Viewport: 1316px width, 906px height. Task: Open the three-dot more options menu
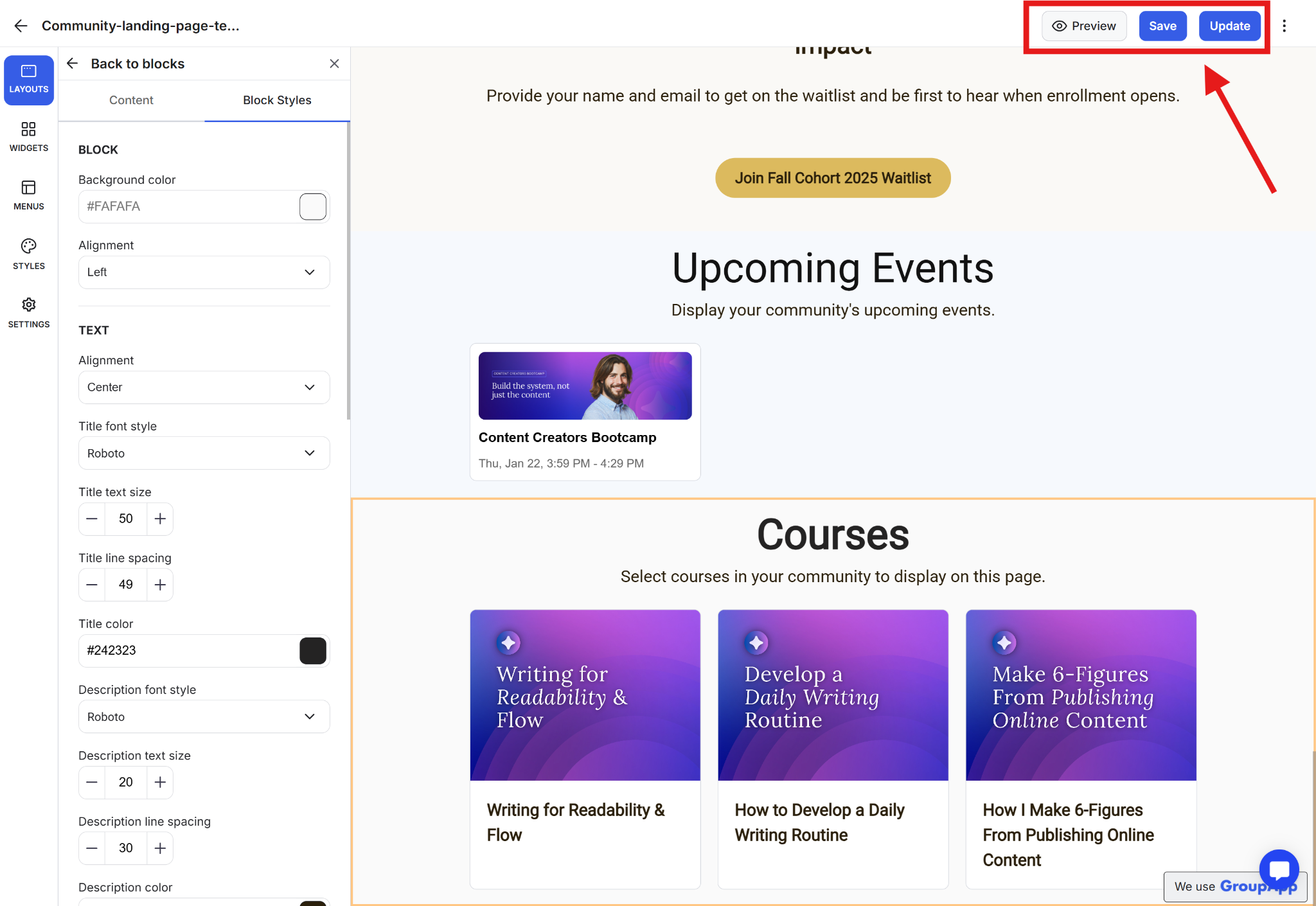pyautogui.click(x=1284, y=26)
